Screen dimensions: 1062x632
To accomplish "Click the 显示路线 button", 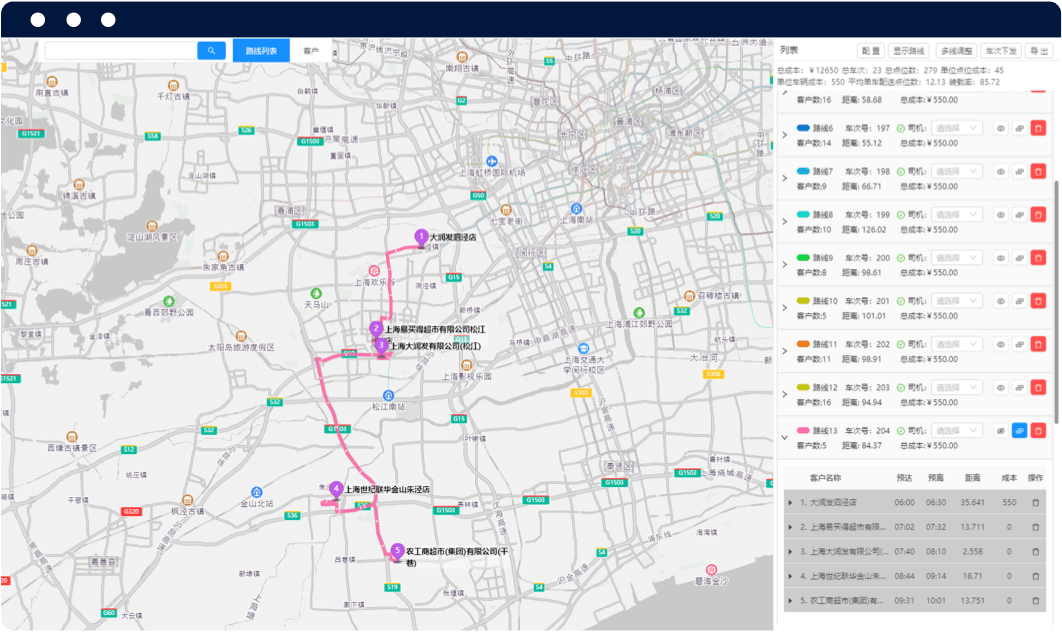I will tap(909, 51).
